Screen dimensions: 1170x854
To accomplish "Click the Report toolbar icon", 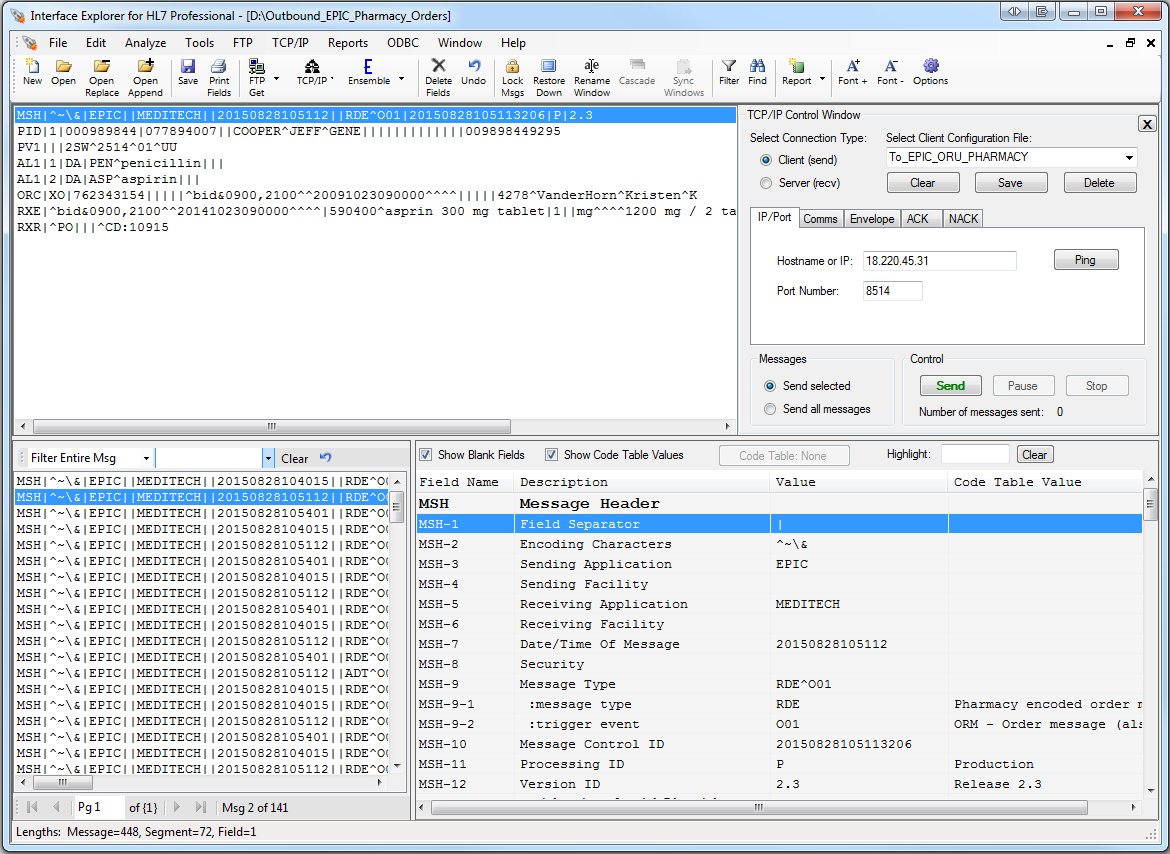I will tap(796, 73).
